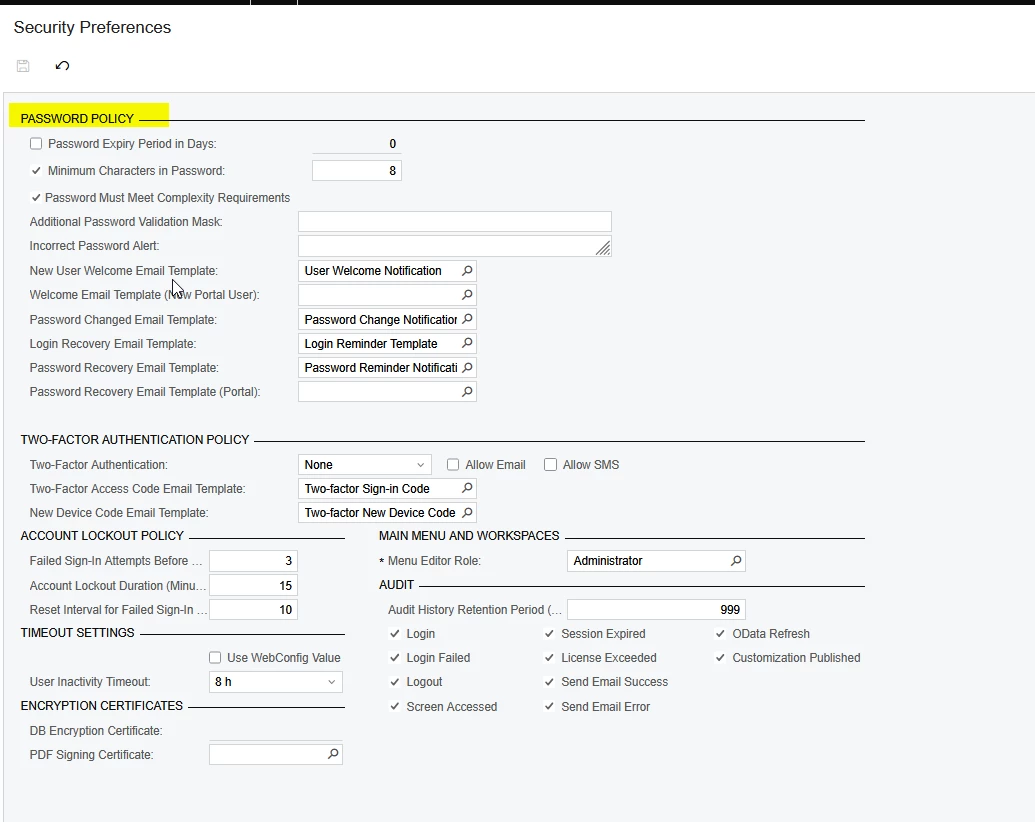Open lookup for PDF Signing Certificate
The height and width of the screenshot is (822, 1035).
333,754
